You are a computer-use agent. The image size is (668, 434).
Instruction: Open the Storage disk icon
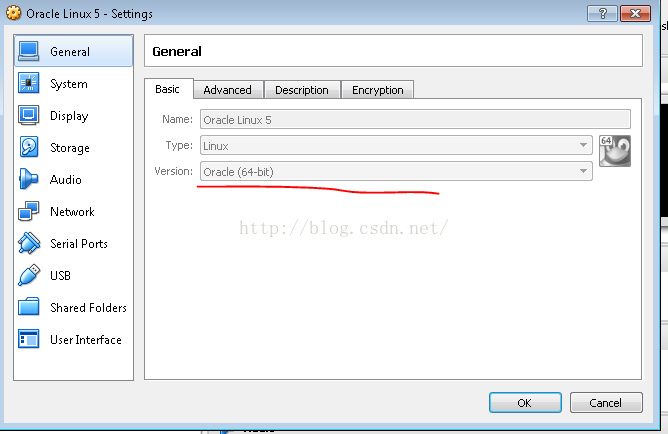(29, 147)
